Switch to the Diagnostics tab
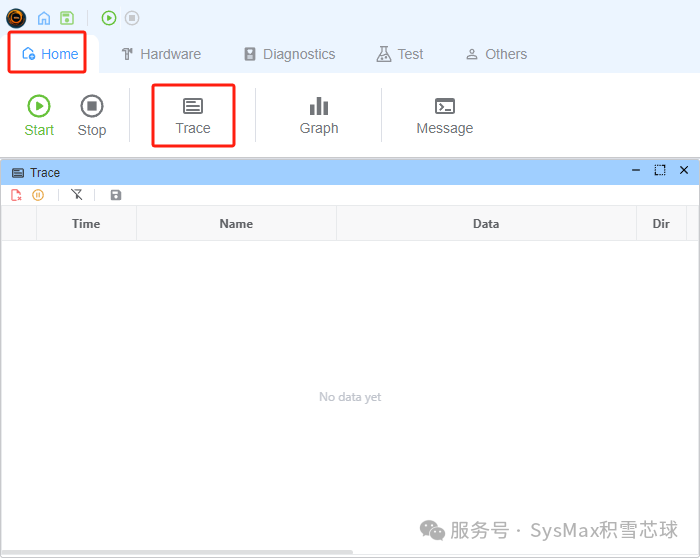 click(289, 54)
